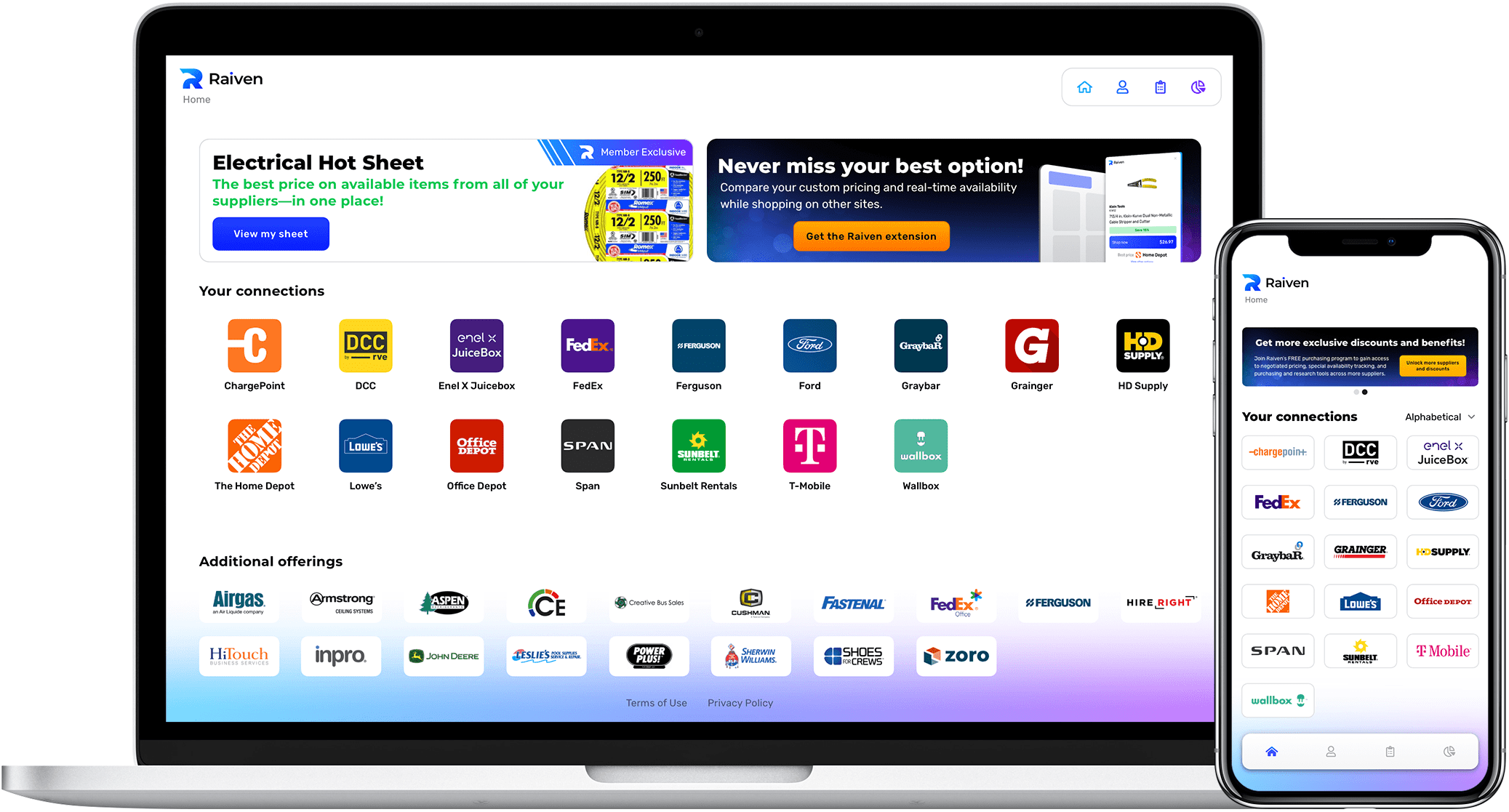Toggle the cart/clipboard icon top right
This screenshot has width=1509, height=812.
coord(1160,88)
